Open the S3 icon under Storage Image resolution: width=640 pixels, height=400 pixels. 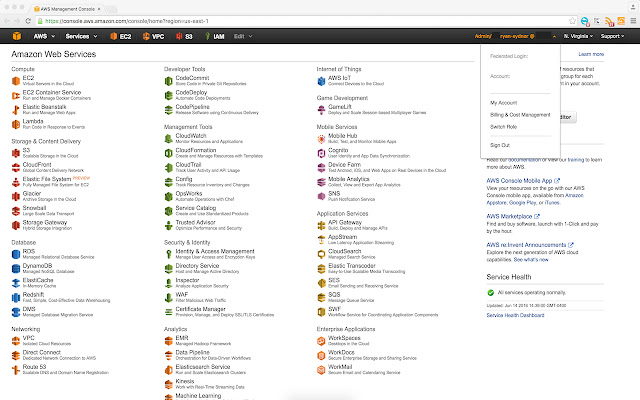(16, 153)
